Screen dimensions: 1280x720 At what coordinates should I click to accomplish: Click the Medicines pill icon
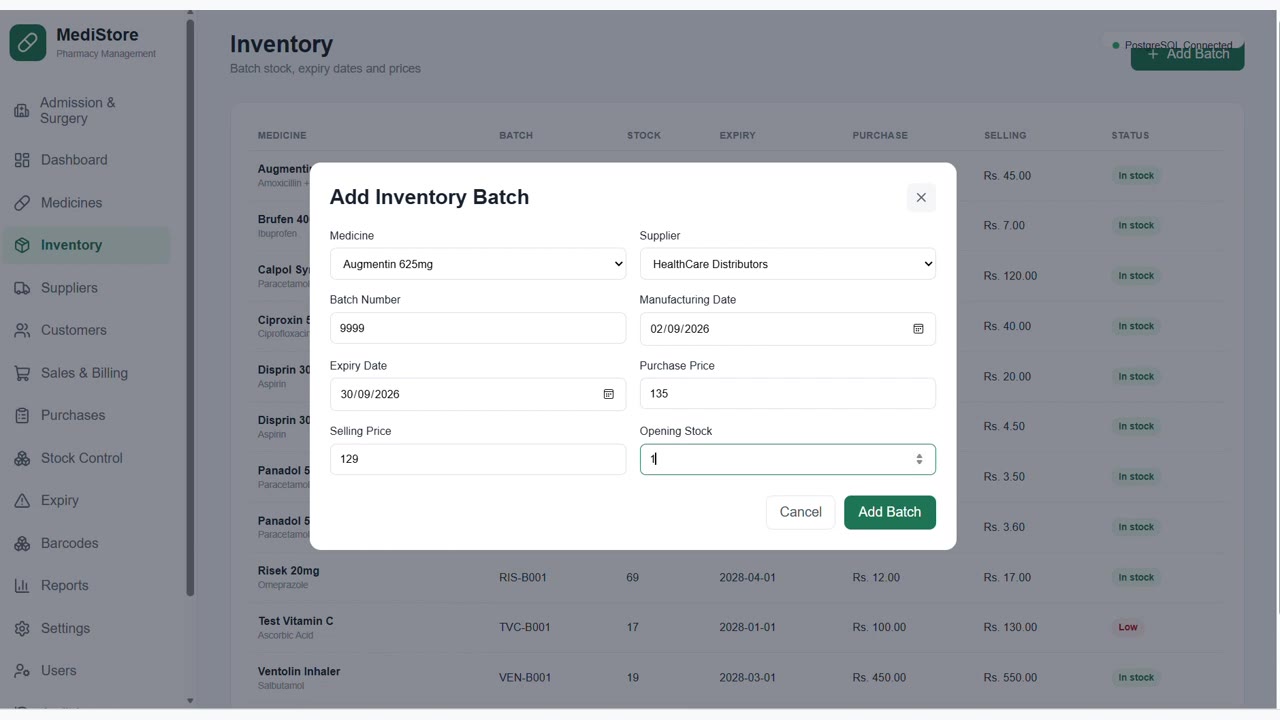click(22, 203)
